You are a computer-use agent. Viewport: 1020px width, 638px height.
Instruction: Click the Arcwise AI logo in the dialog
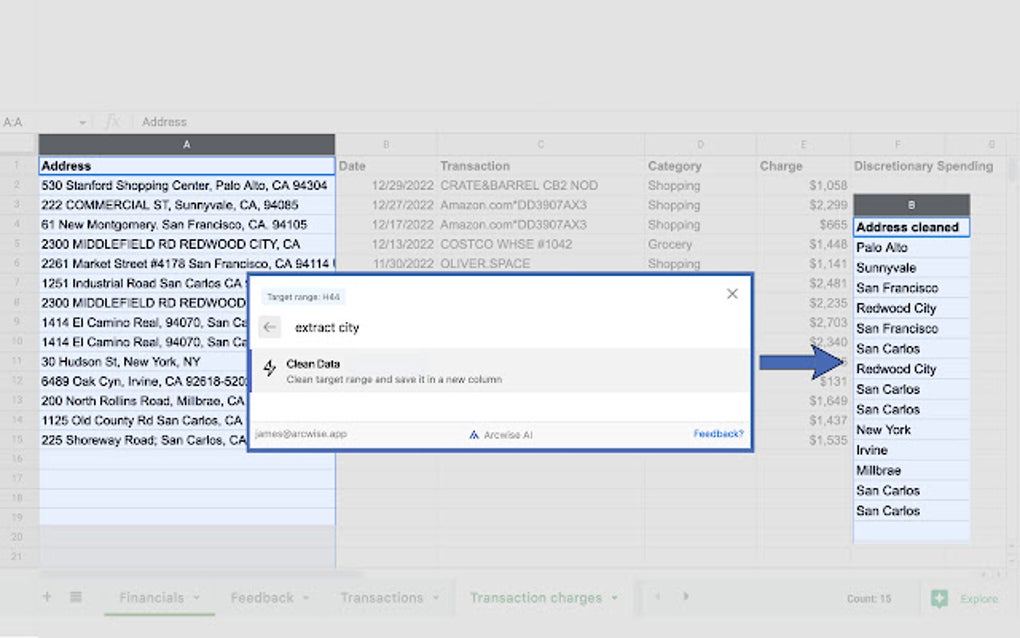coord(474,435)
